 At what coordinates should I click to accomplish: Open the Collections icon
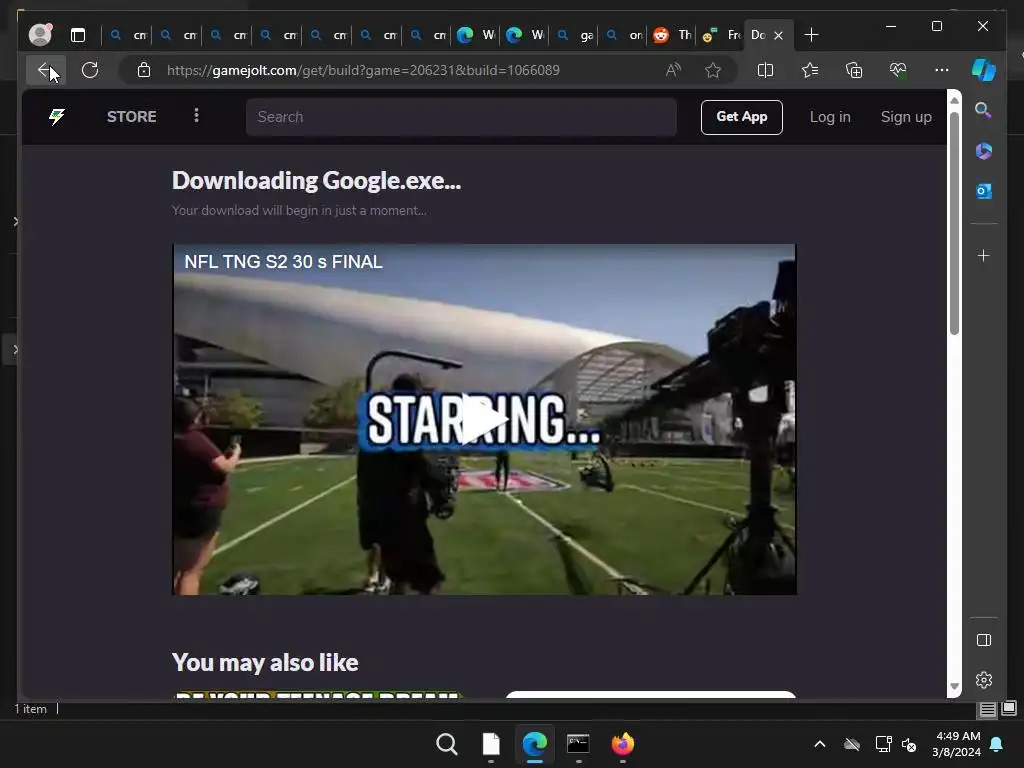[x=854, y=70]
